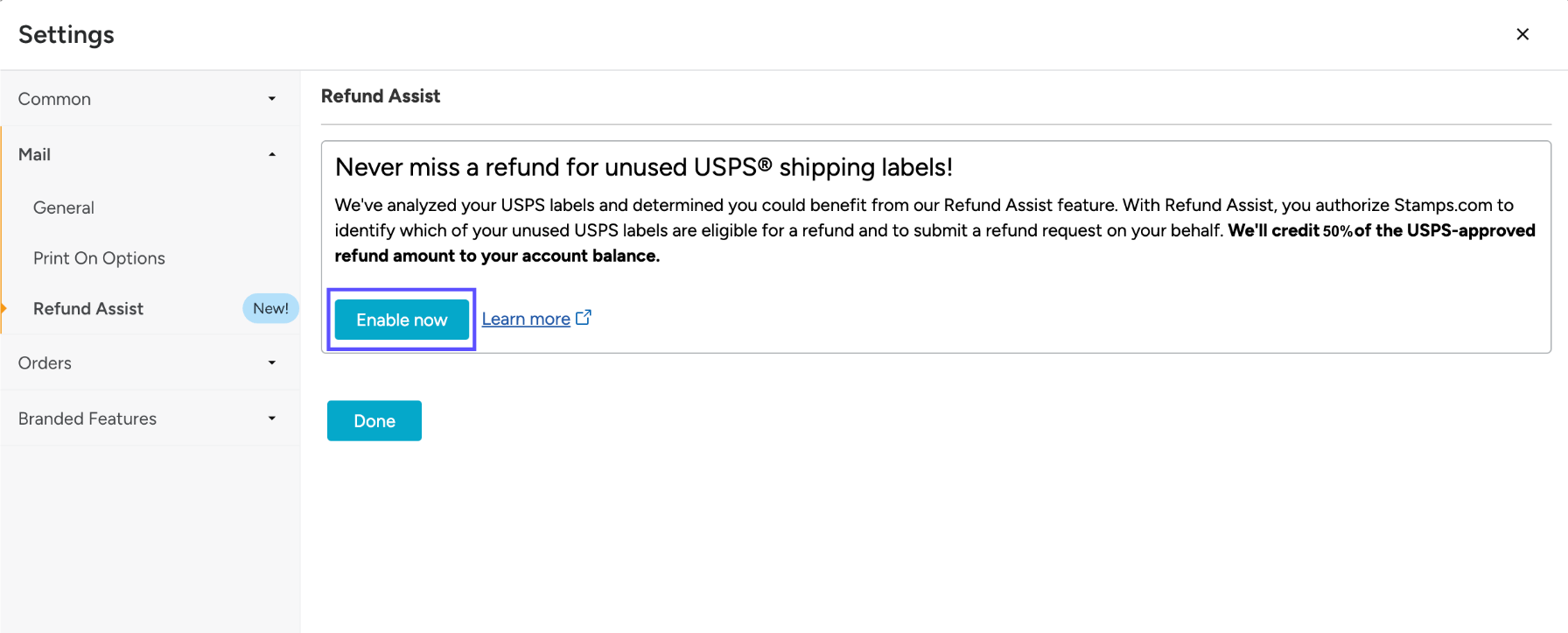Open the Common settings category
The image size is (1568, 633).
tap(54, 99)
